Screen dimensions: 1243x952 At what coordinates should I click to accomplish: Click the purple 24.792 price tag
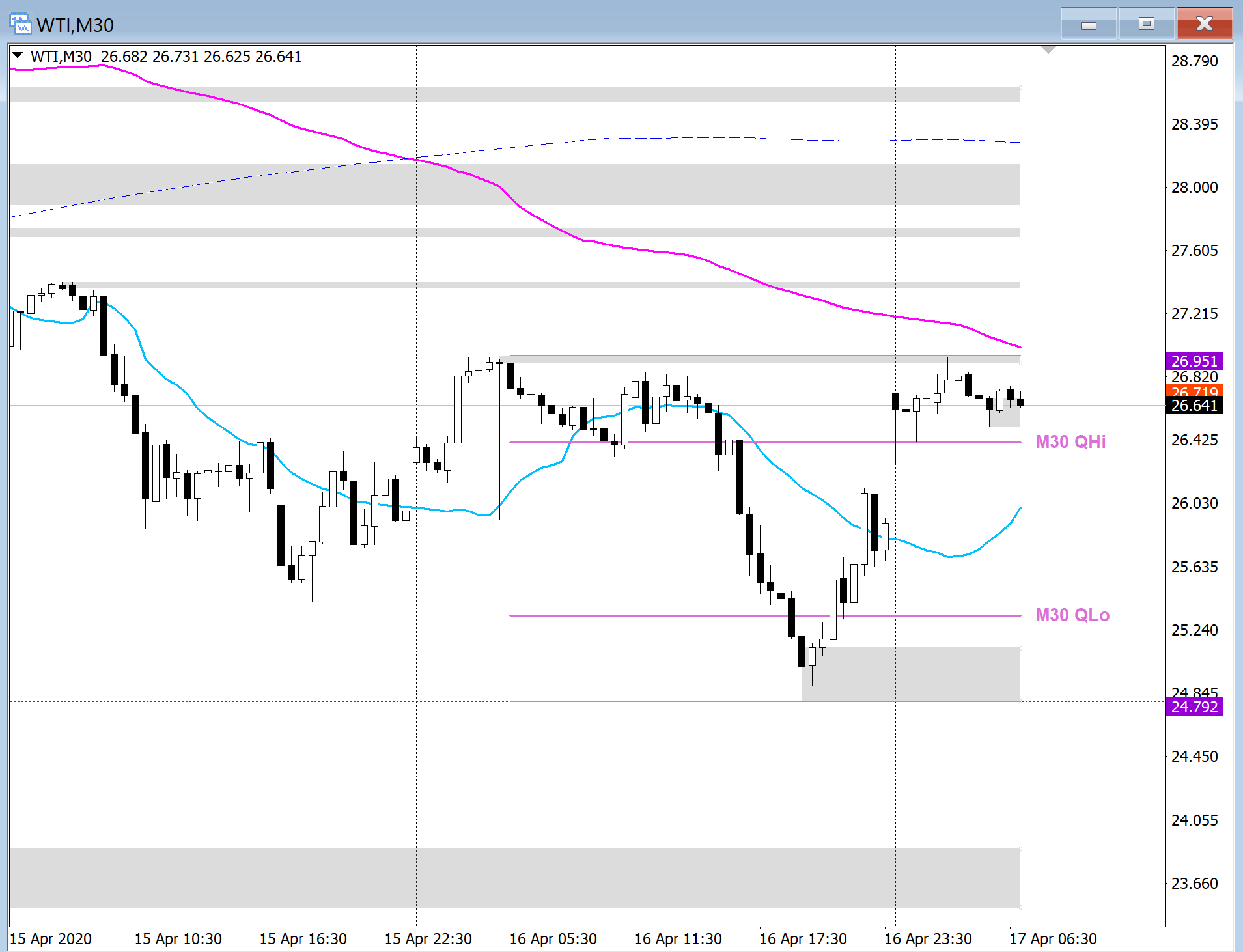coord(1194,707)
